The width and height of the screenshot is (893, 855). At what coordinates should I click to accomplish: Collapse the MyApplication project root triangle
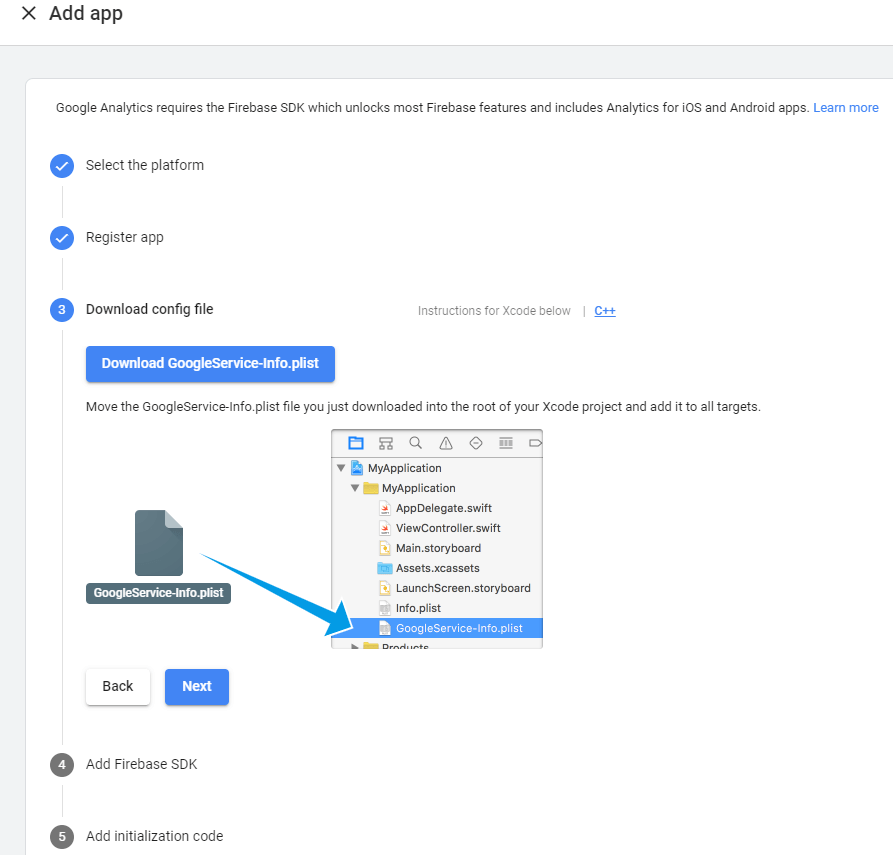(x=341, y=468)
